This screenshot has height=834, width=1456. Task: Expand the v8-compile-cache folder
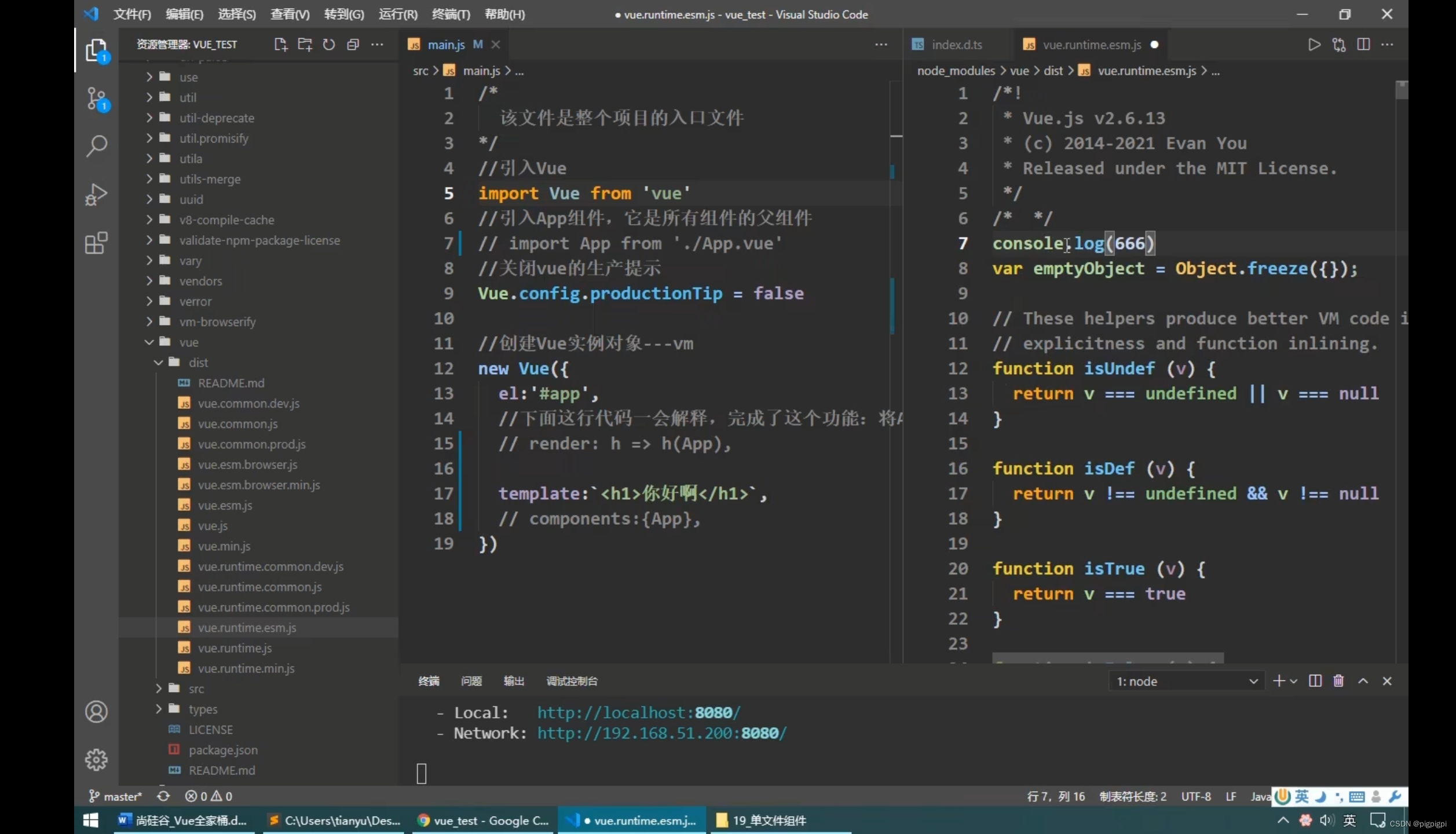[x=149, y=220]
